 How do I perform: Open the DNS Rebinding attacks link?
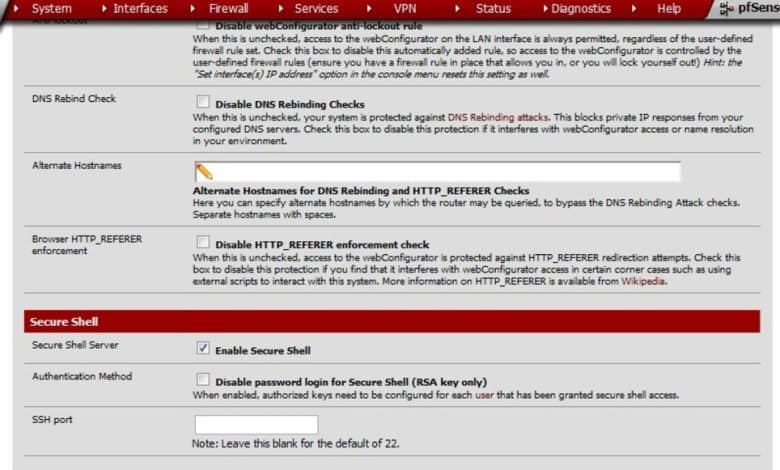pyautogui.click(x=497, y=117)
